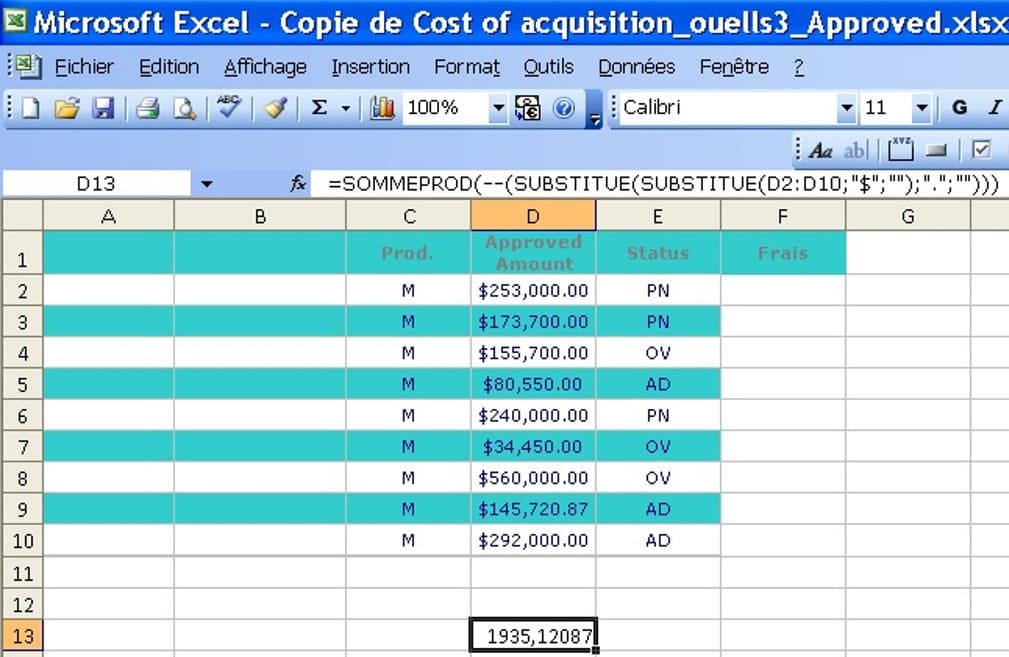Expand the zoom 100% dropdown

498,108
